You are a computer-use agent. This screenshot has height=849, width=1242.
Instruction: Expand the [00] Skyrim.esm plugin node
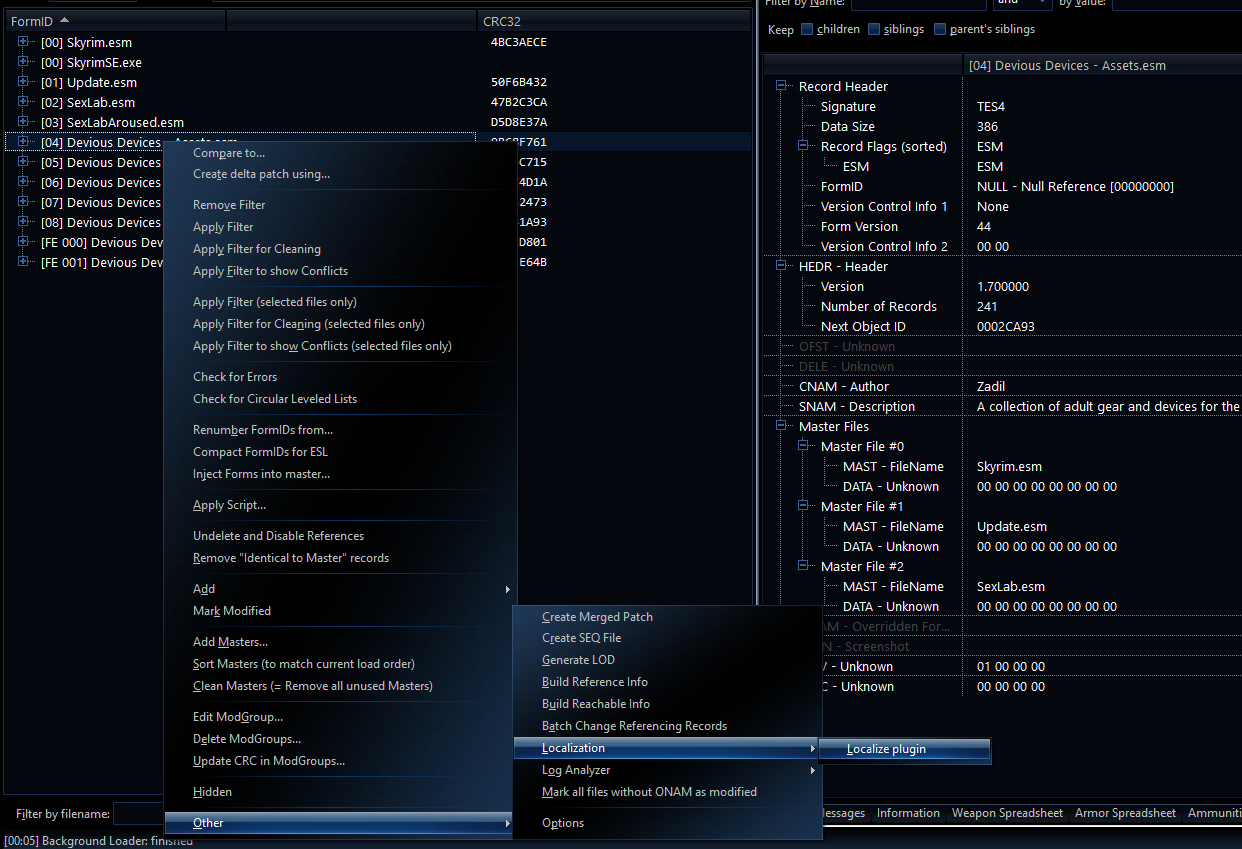pyautogui.click(x=23, y=42)
